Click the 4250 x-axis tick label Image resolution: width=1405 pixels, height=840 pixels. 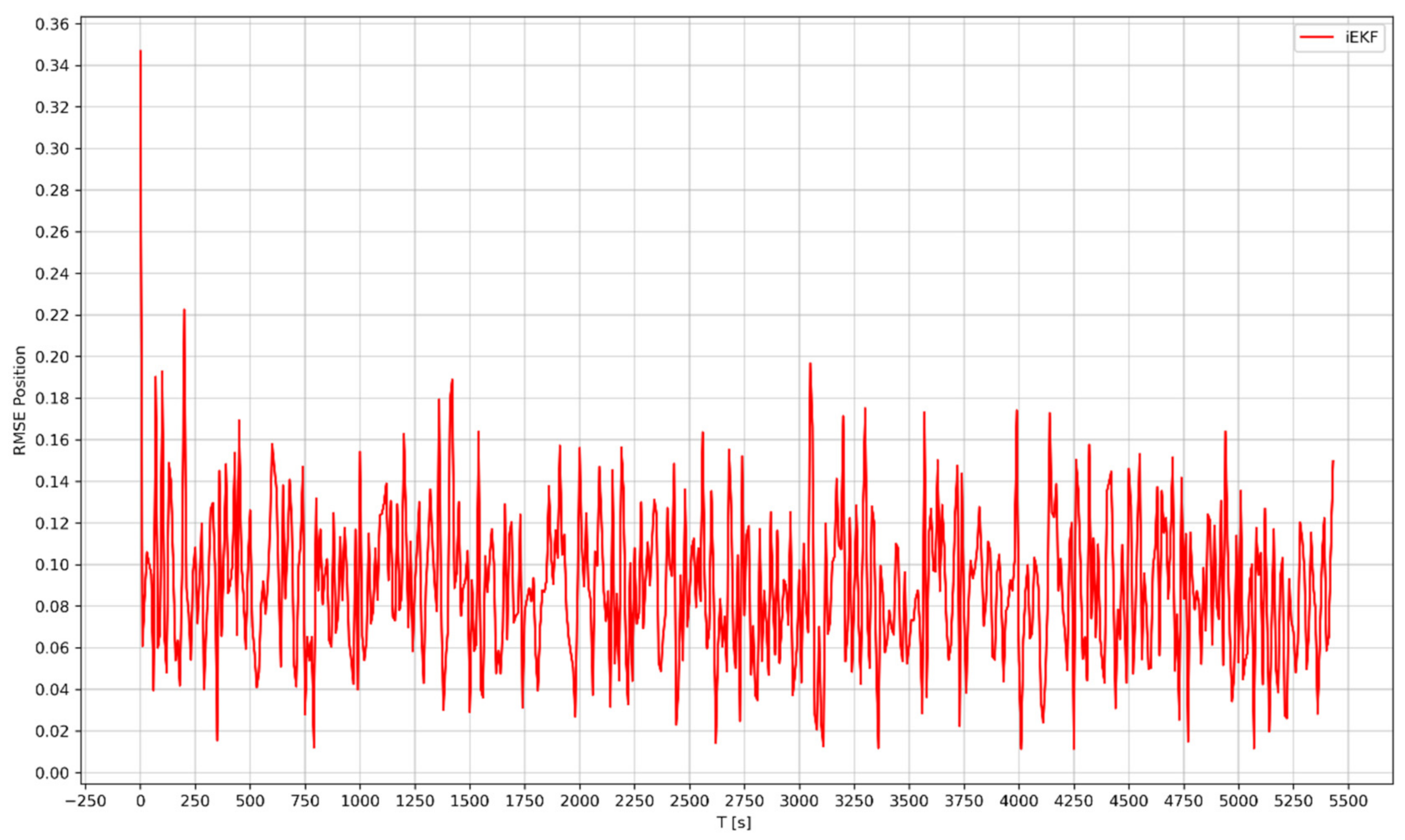point(1073,801)
